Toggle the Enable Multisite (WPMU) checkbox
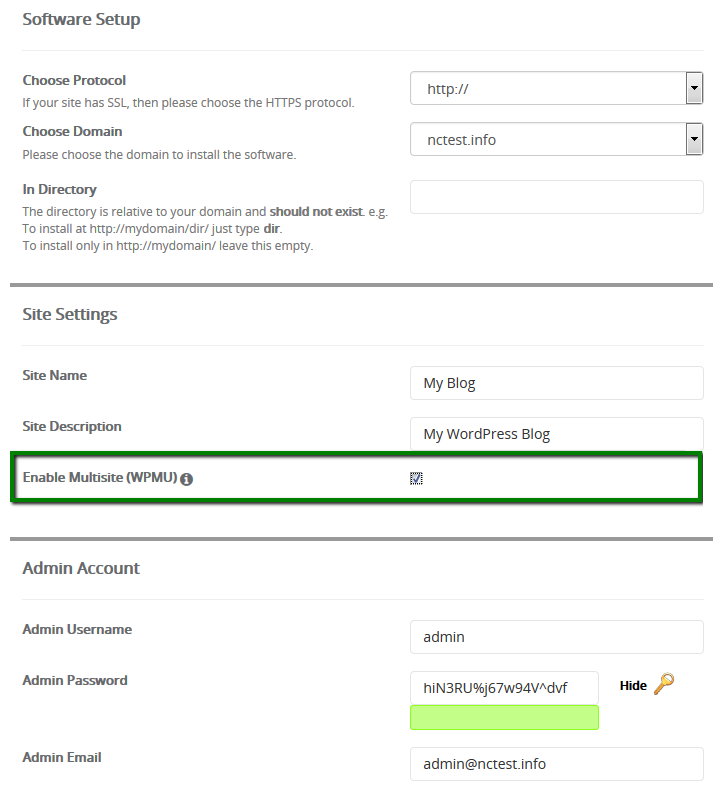Image resolution: width=713 pixels, height=791 pixels. click(416, 478)
